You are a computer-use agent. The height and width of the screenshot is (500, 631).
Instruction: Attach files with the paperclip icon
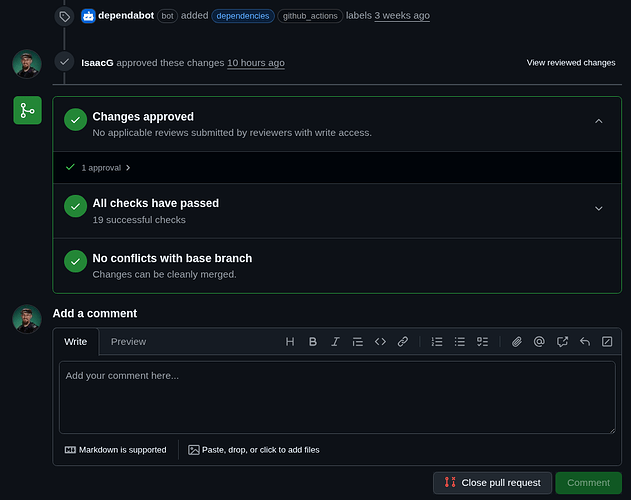[x=517, y=342]
